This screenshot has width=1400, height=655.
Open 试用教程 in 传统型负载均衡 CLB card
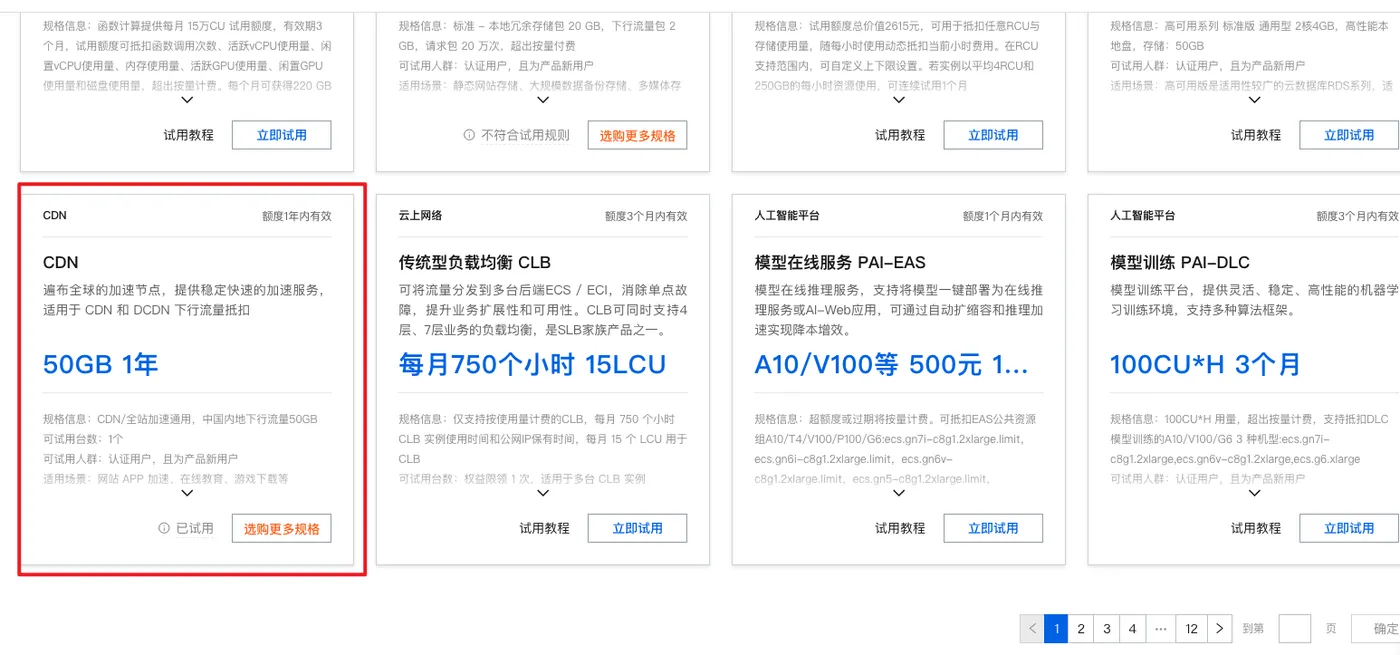(544, 528)
